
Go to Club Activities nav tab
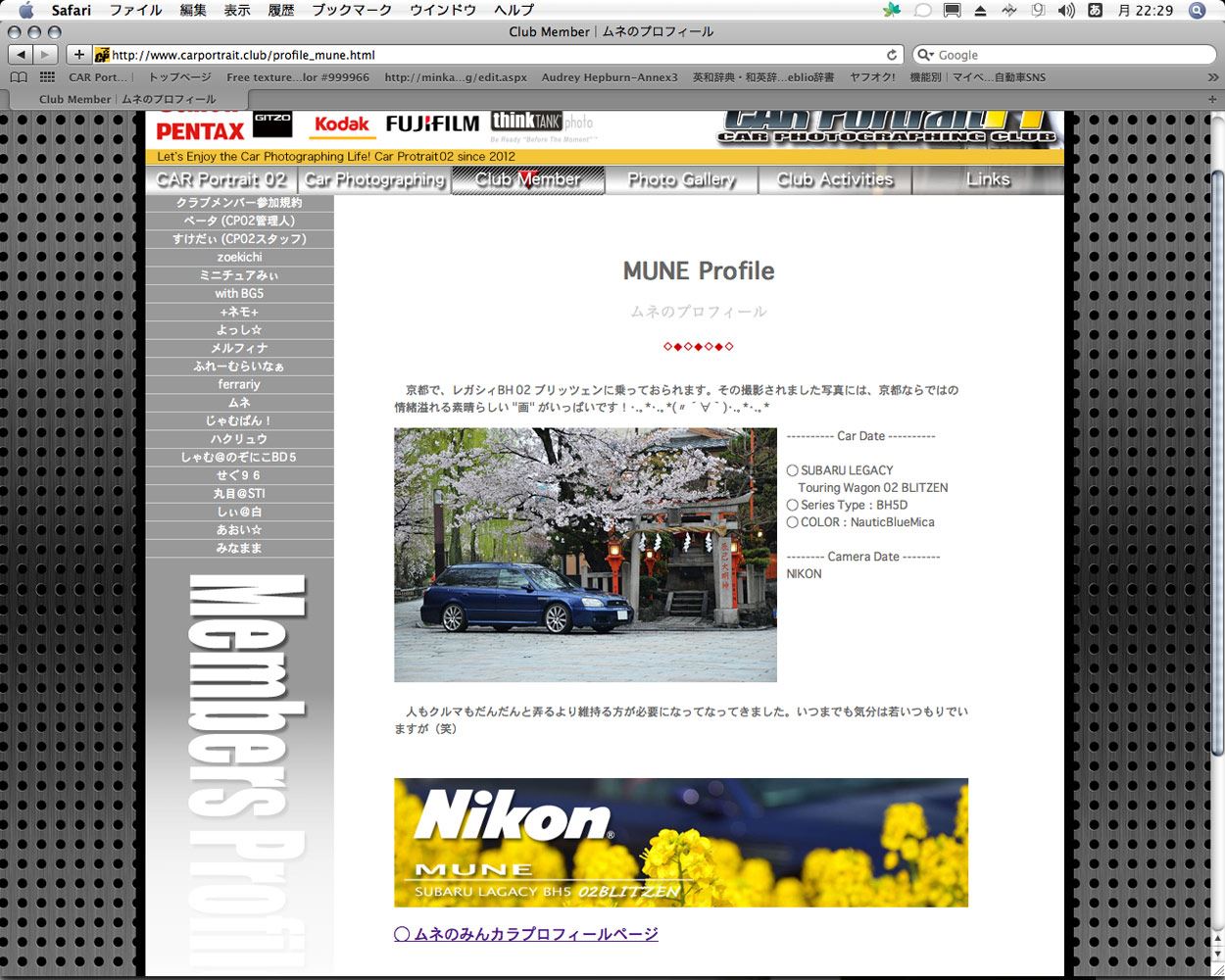point(835,179)
